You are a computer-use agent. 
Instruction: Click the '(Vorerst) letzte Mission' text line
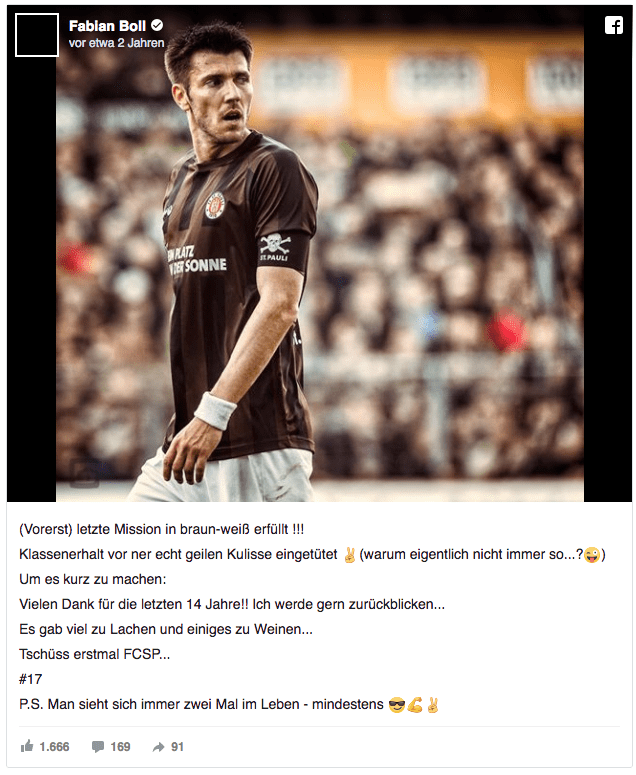pyautogui.click(x=162, y=529)
